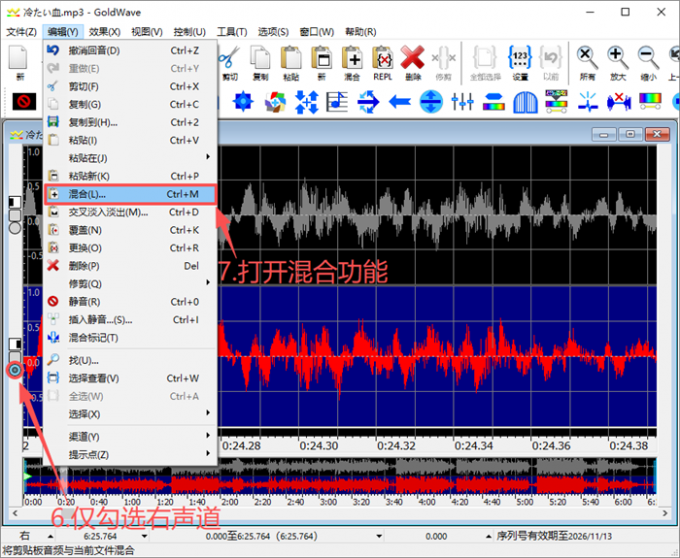Open the 控制(U) menu

coord(189,32)
